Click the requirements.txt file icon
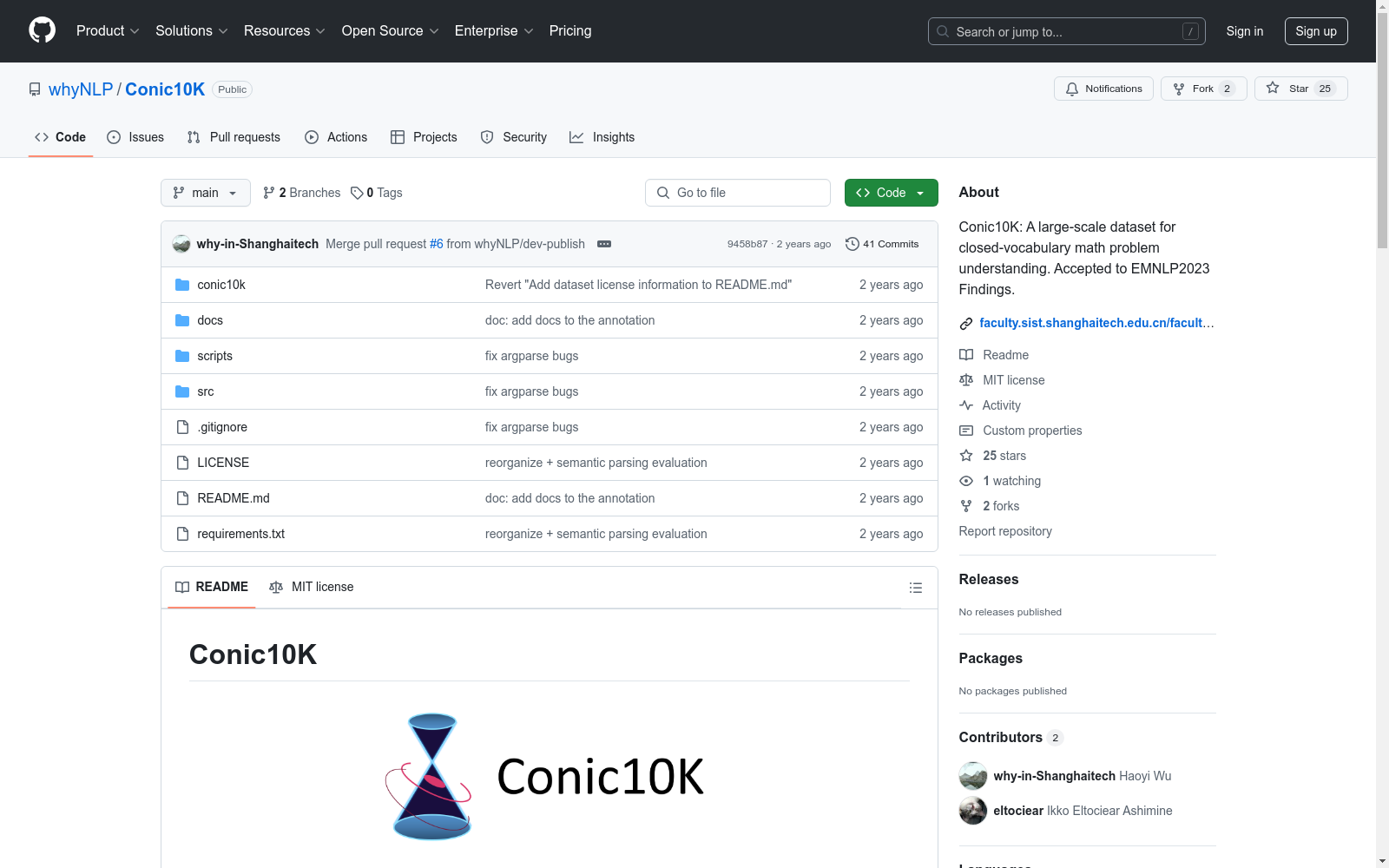Viewport: 1389px width, 868px height. pyautogui.click(x=182, y=534)
